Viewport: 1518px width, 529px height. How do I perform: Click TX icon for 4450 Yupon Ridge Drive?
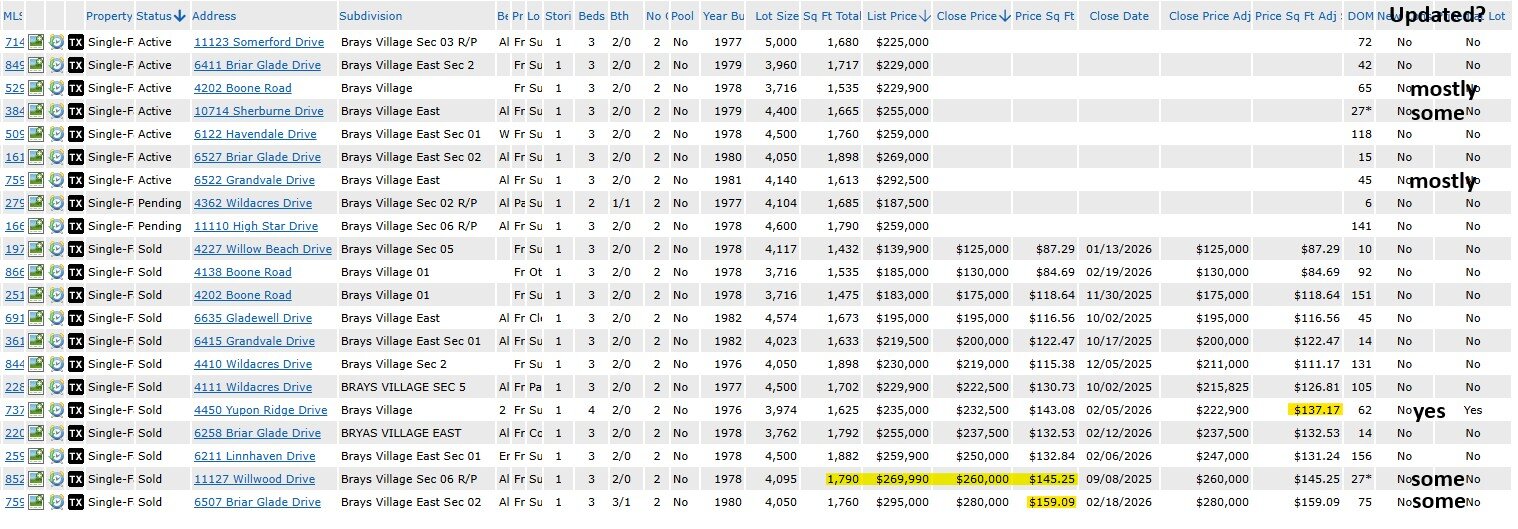point(75,410)
